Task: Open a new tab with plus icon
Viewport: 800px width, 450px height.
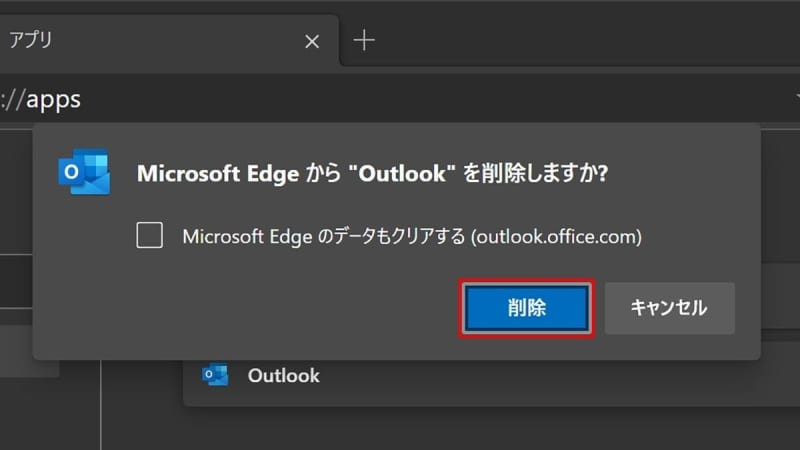Action: coord(364,40)
